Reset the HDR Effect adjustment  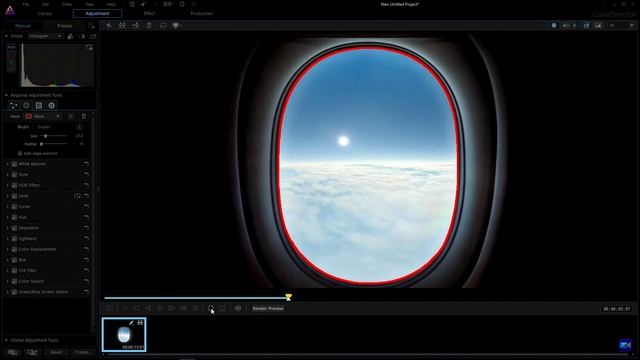click(x=86, y=185)
